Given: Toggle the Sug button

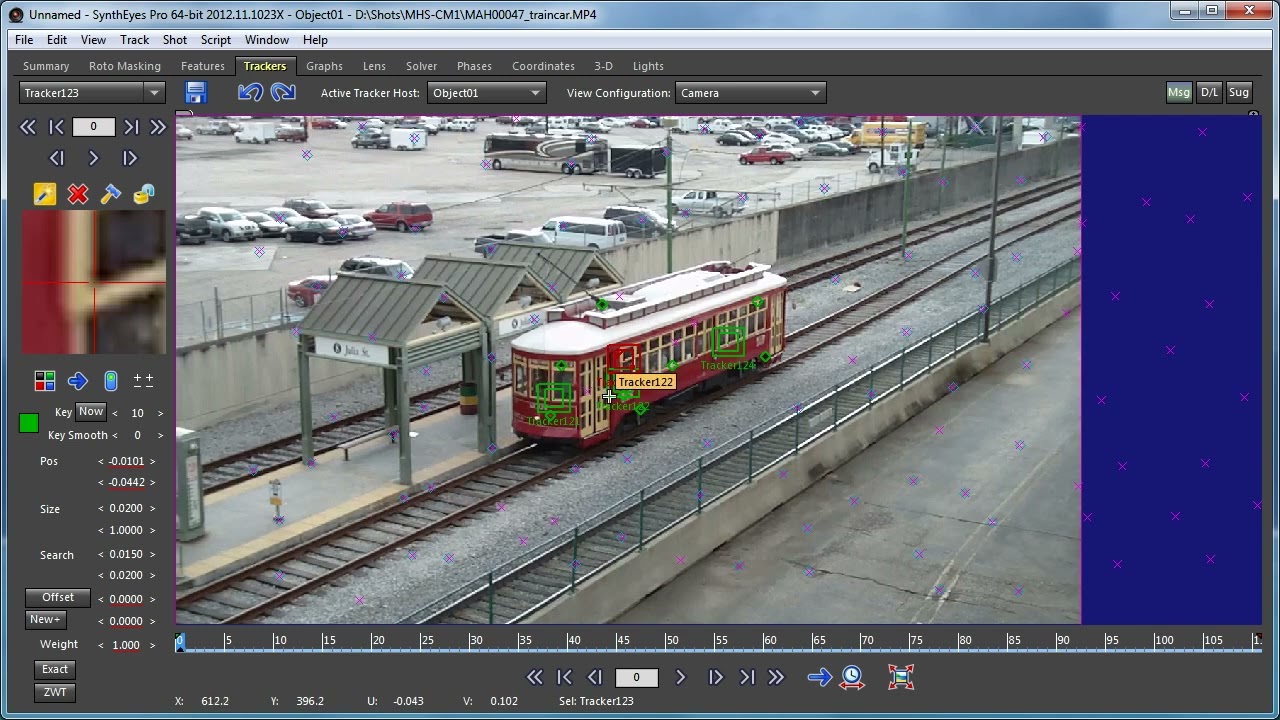Looking at the screenshot, I should [x=1239, y=92].
